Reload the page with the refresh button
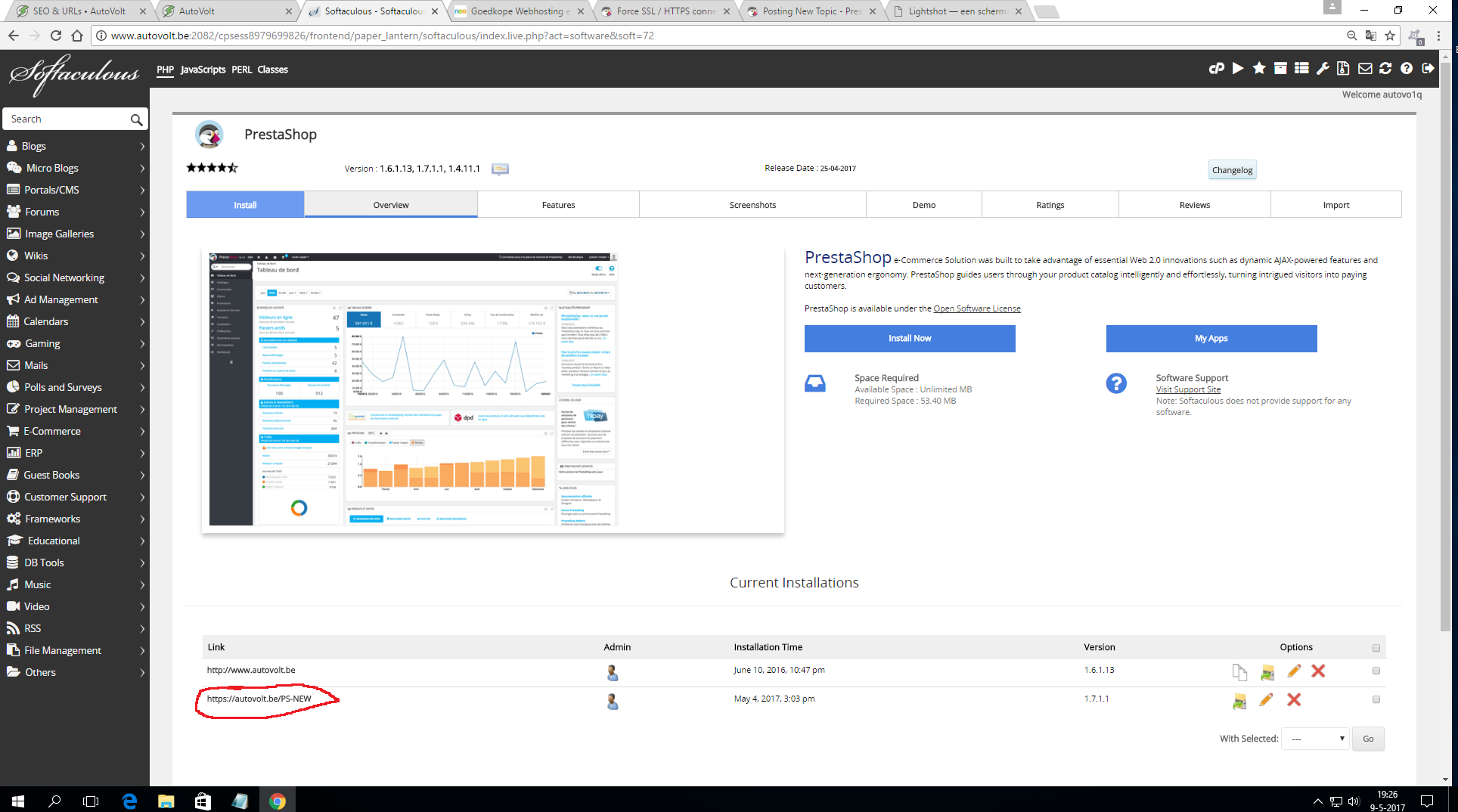The height and width of the screenshot is (812, 1458). [55, 36]
